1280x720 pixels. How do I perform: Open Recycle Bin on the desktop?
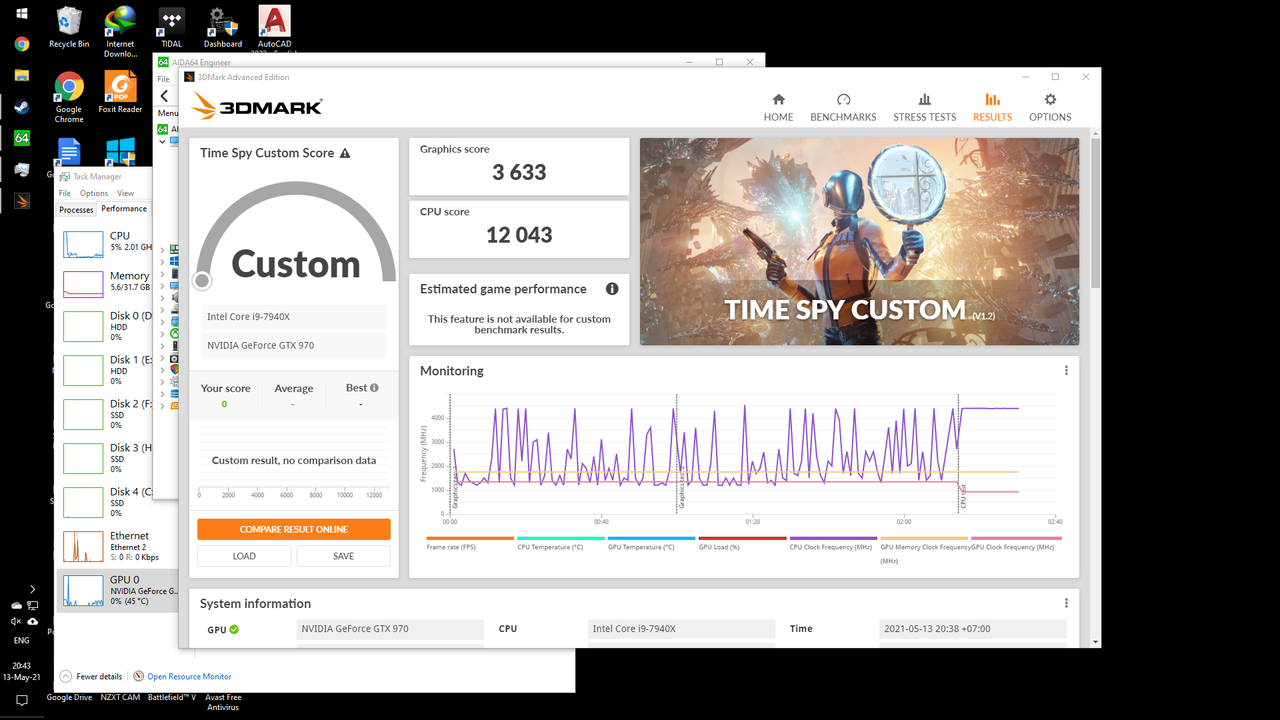pos(69,27)
